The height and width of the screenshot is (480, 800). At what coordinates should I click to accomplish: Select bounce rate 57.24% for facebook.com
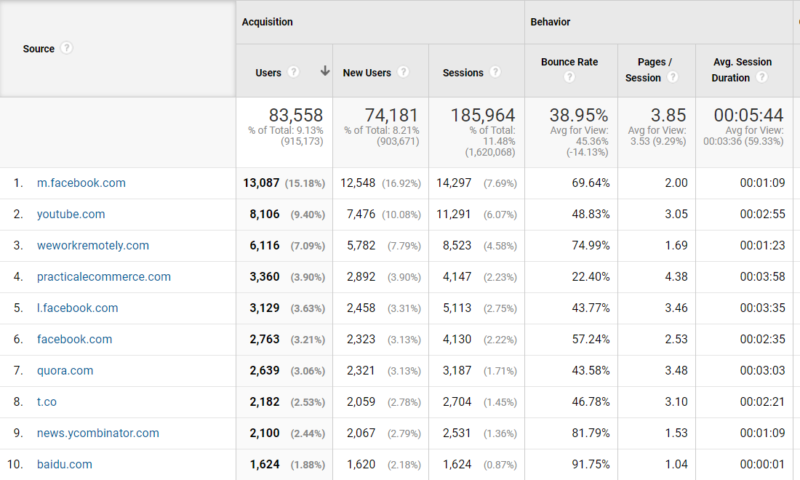coord(591,339)
